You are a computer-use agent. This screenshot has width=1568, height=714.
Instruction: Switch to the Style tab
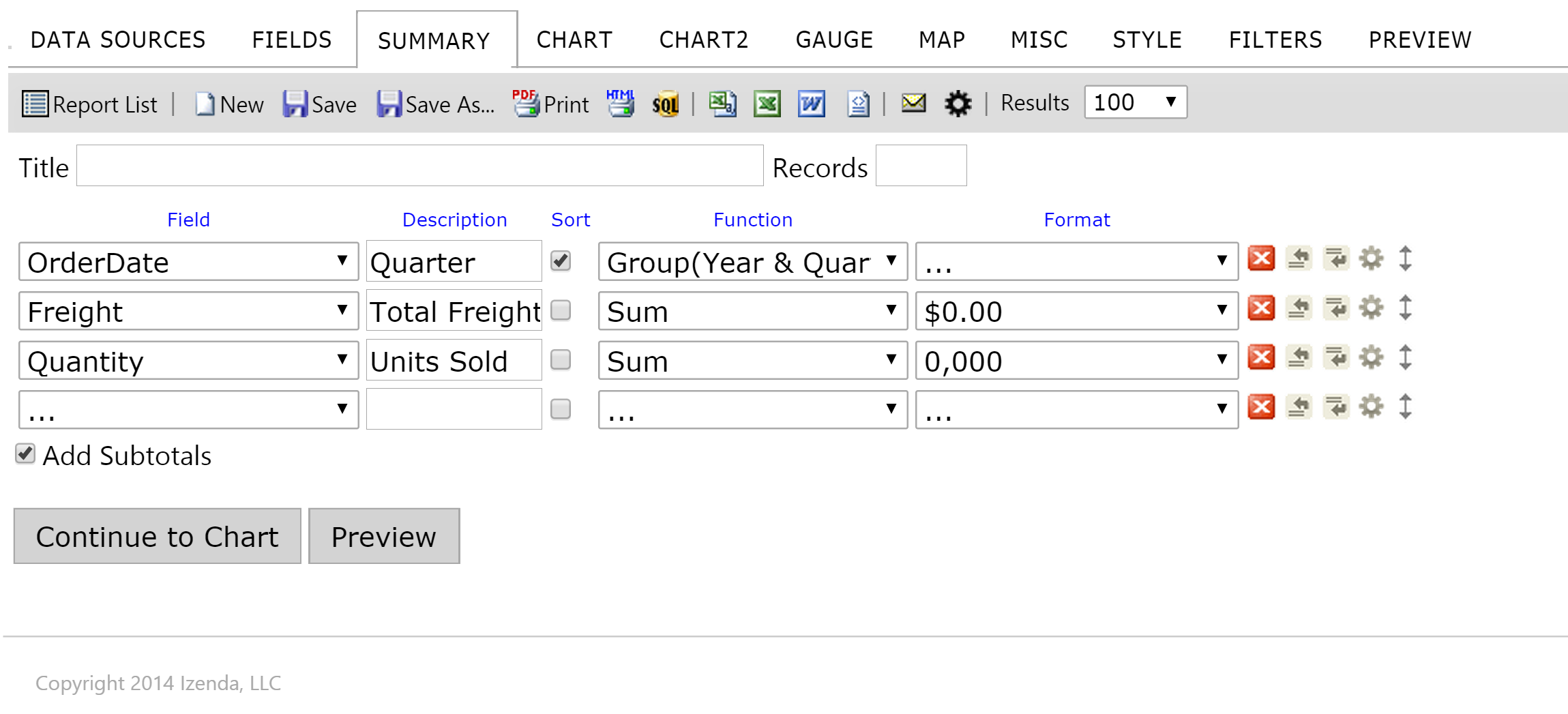pyautogui.click(x=1147, y=40)
